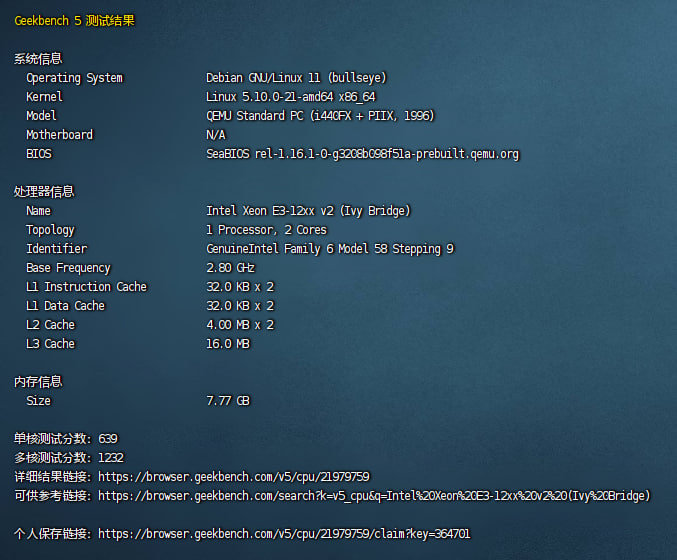The width and height of the screenshot is (677, 560).
Task: Click the L2 Cache 4.00 MB value
Action: pos(239,325)
